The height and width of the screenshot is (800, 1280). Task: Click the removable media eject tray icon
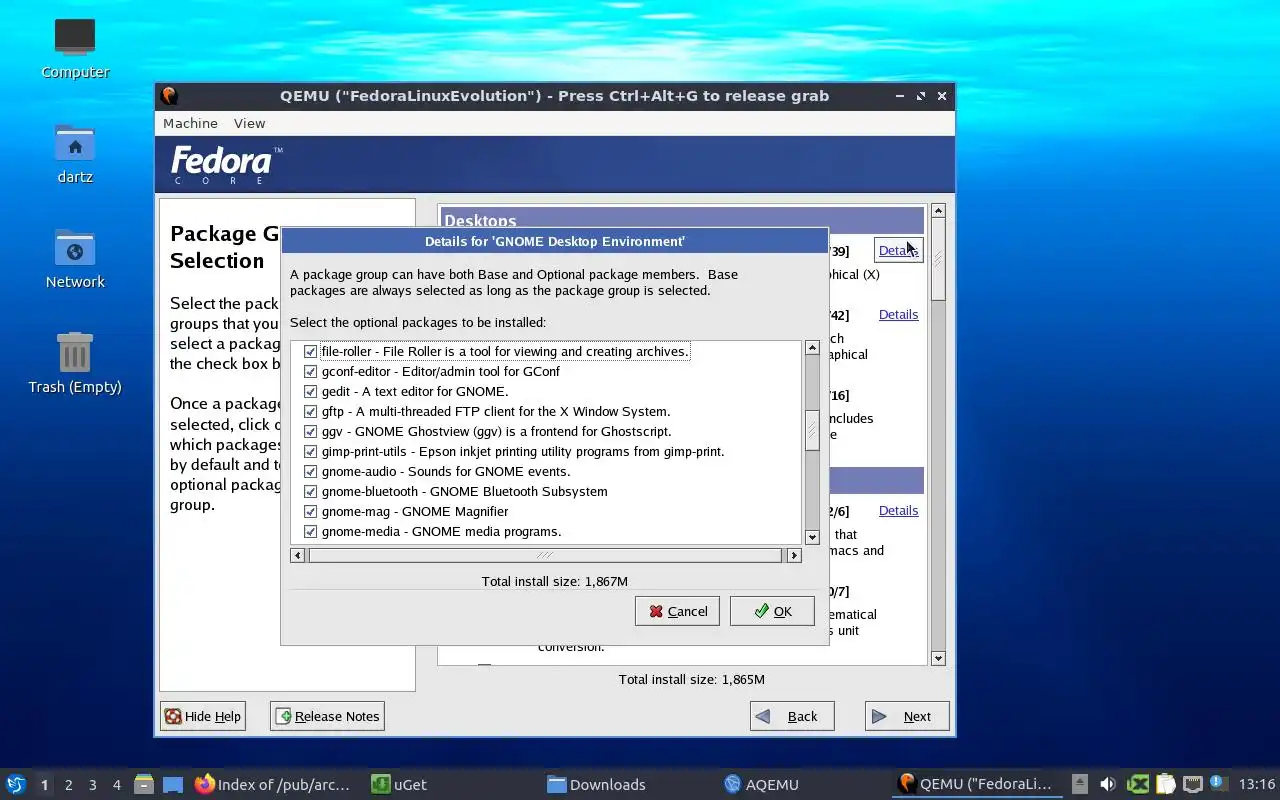pyautogui.click(x=1080, y=784)
